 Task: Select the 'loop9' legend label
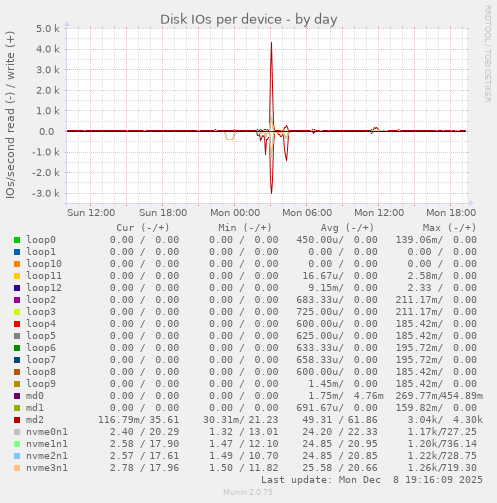[x=41, y=384]
